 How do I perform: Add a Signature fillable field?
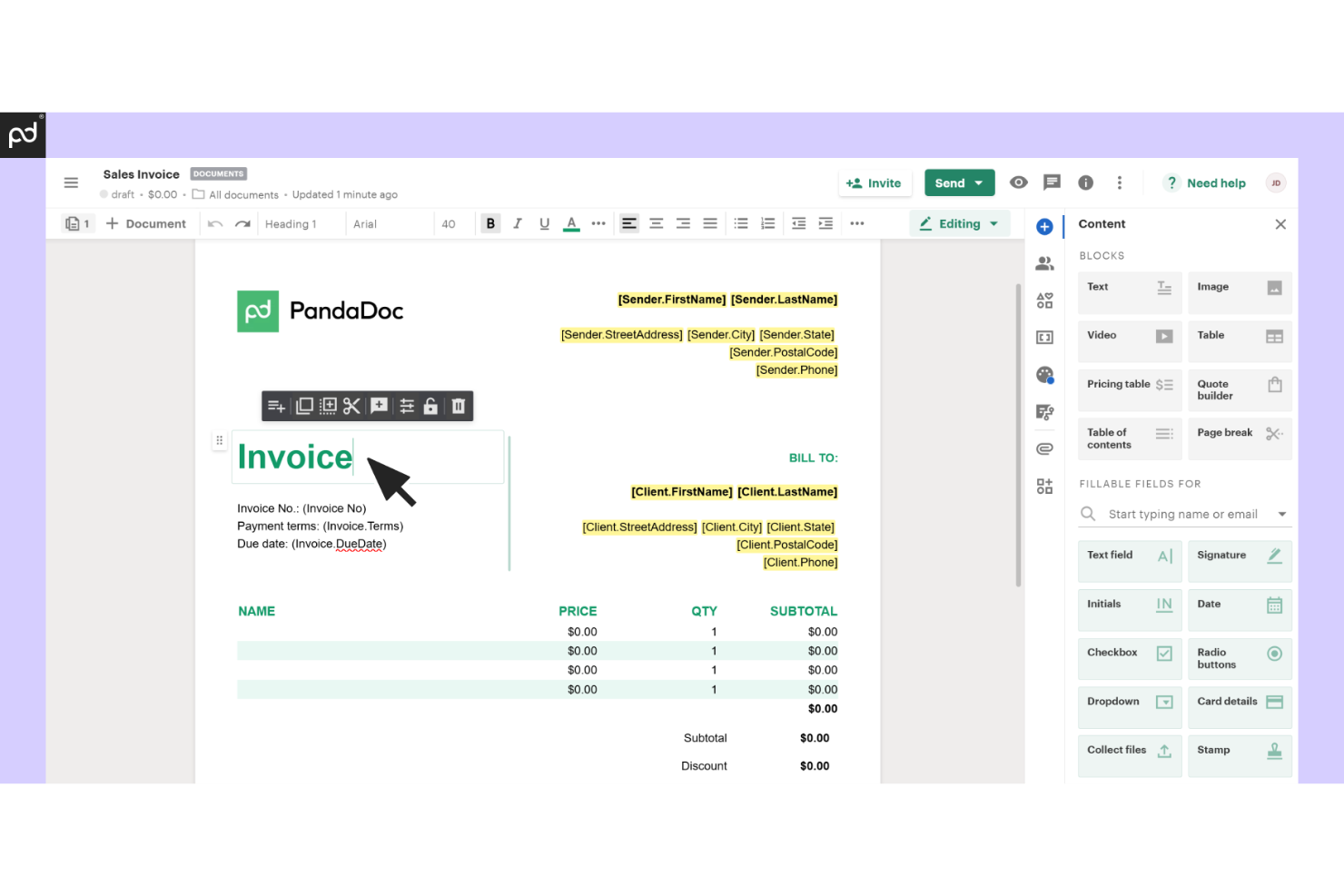[1239, 560]
